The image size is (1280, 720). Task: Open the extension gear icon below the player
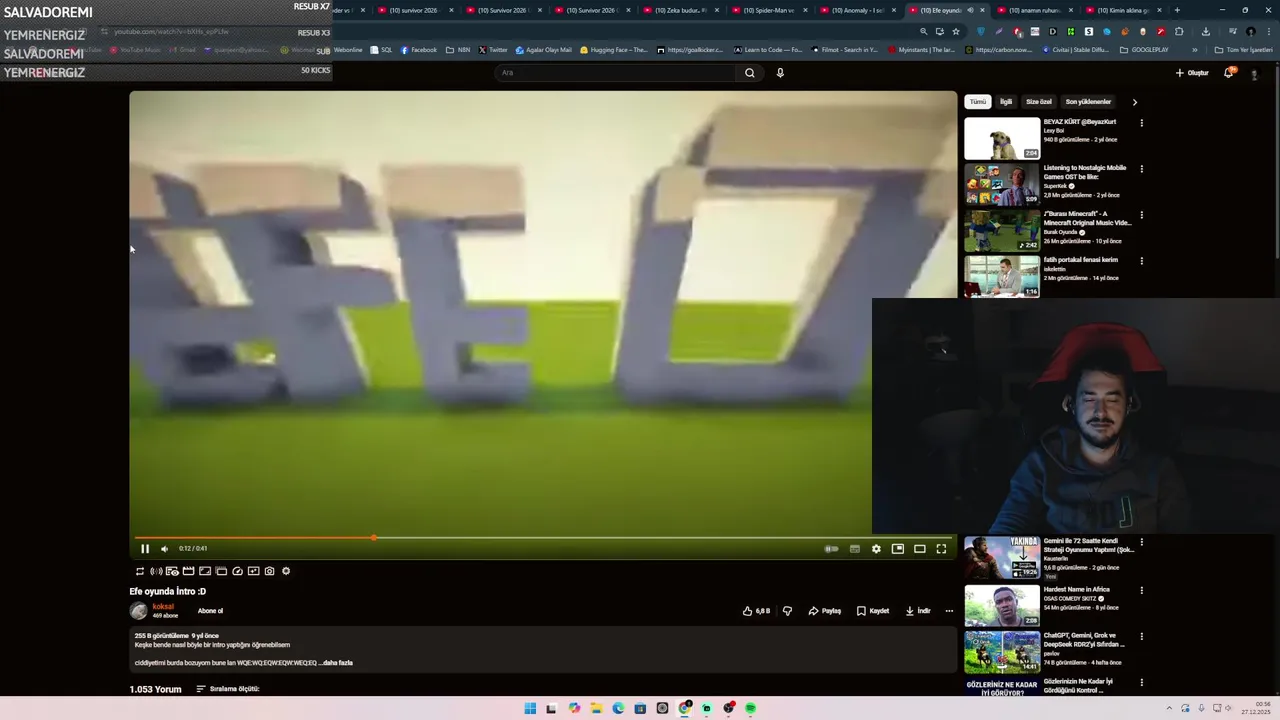click(286, 571)
